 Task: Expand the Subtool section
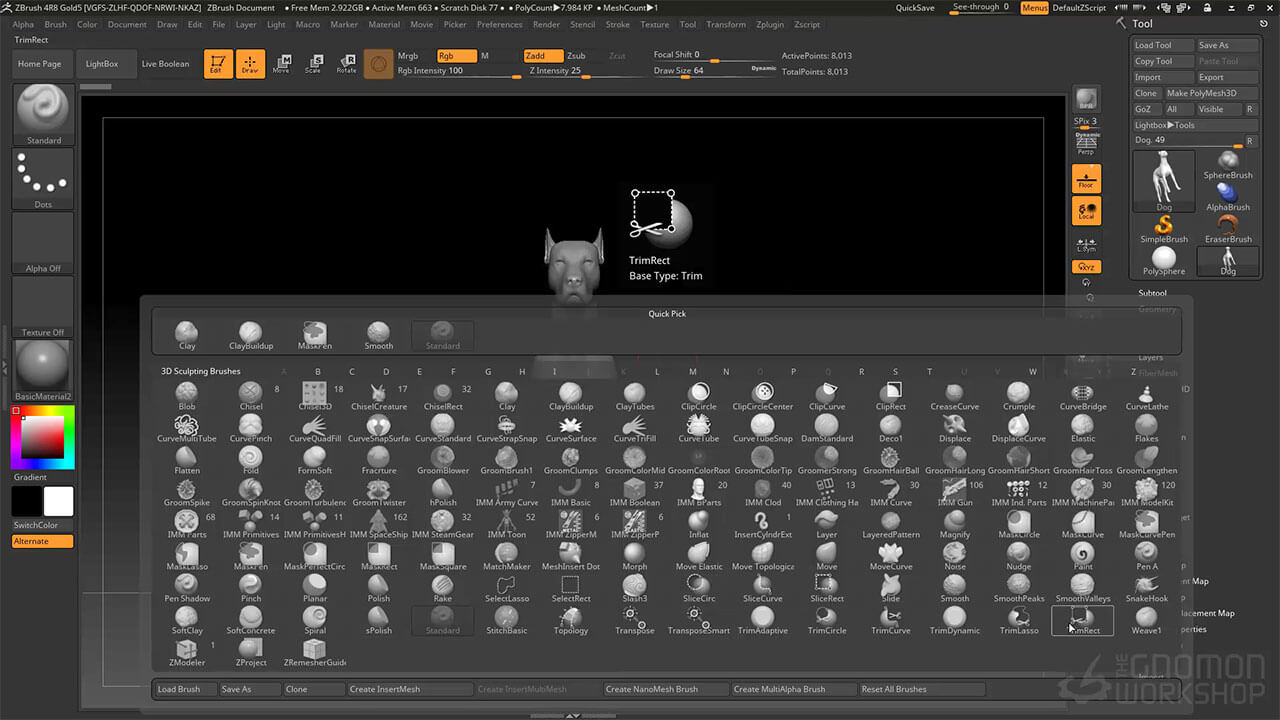(x=1152, y=293)
